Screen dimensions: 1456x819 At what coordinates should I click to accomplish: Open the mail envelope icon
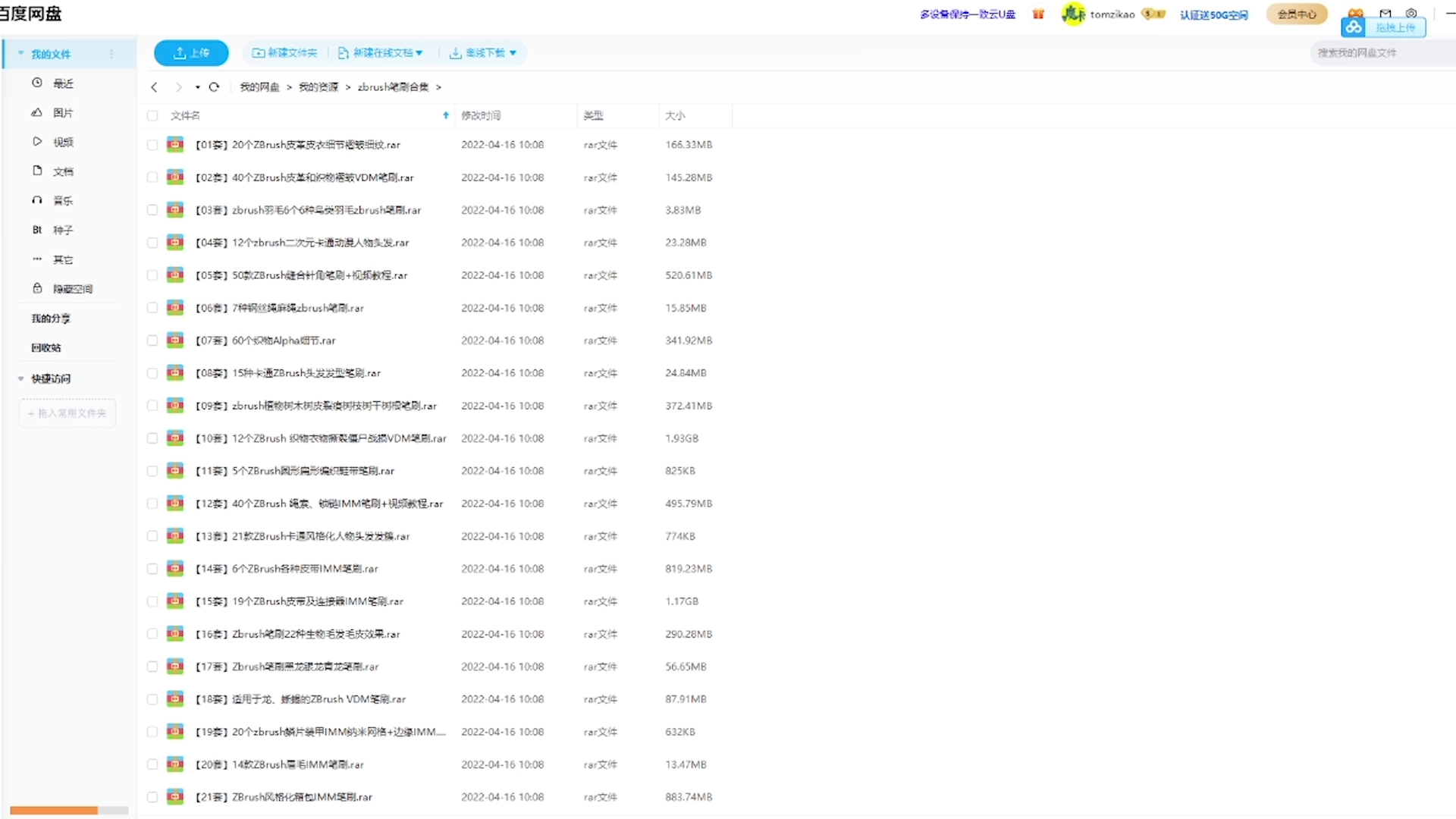coord(1385,13)
